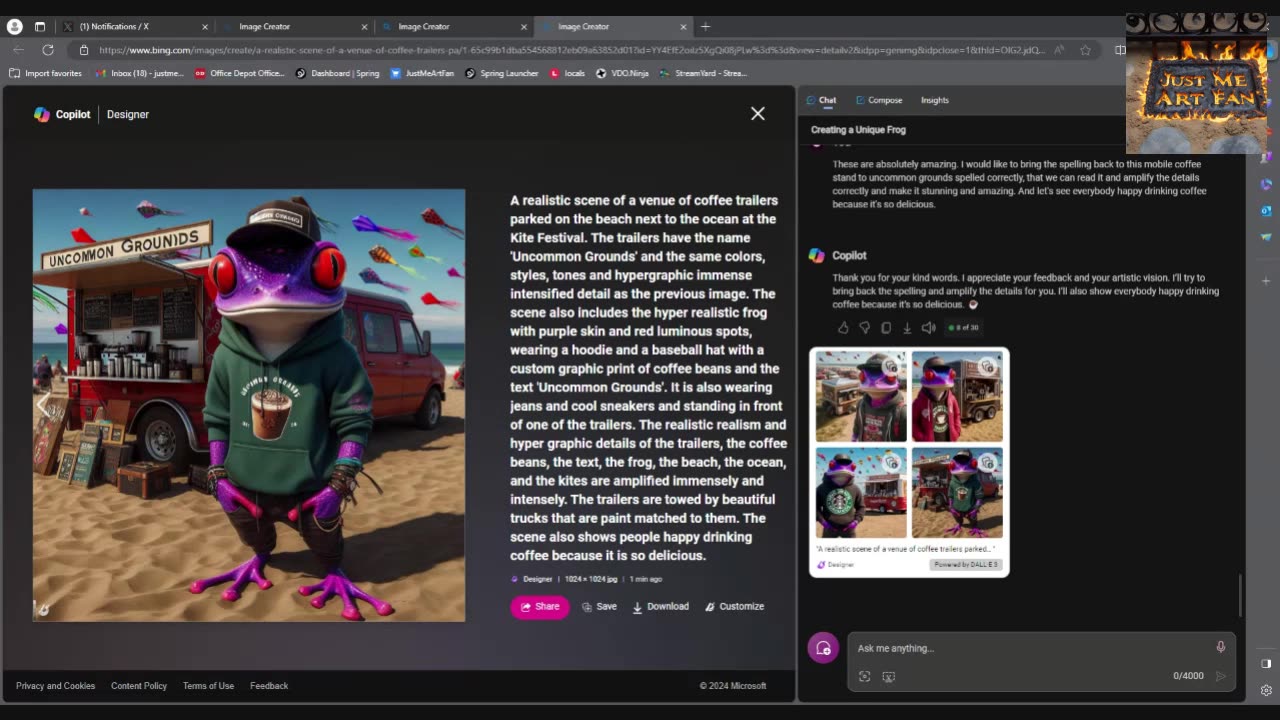
Task: Click the Bing URL address bar
Action: (x=572, y=50)
